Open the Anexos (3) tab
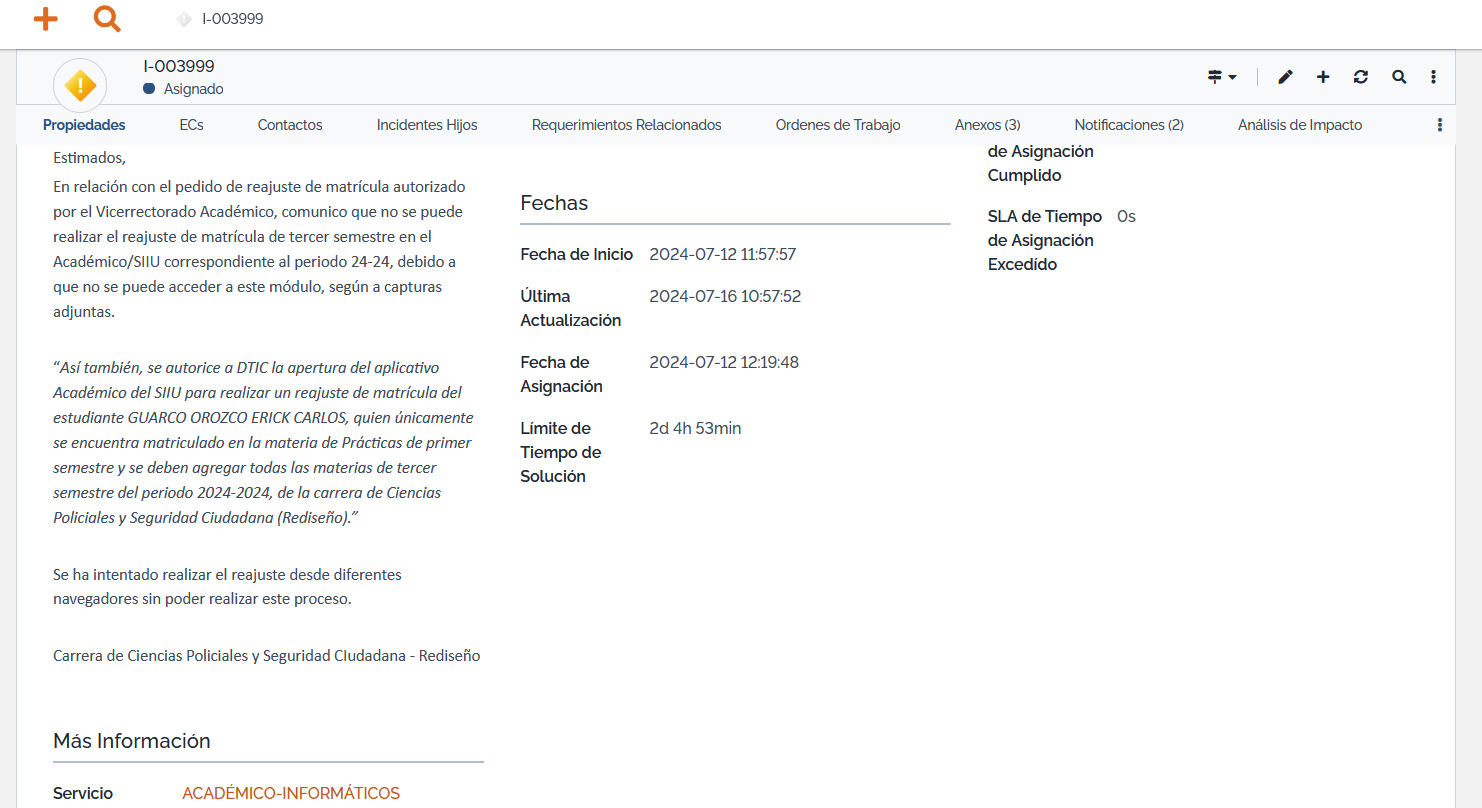The width and height of the screenshot is (1482, 808). click(987, 125)
